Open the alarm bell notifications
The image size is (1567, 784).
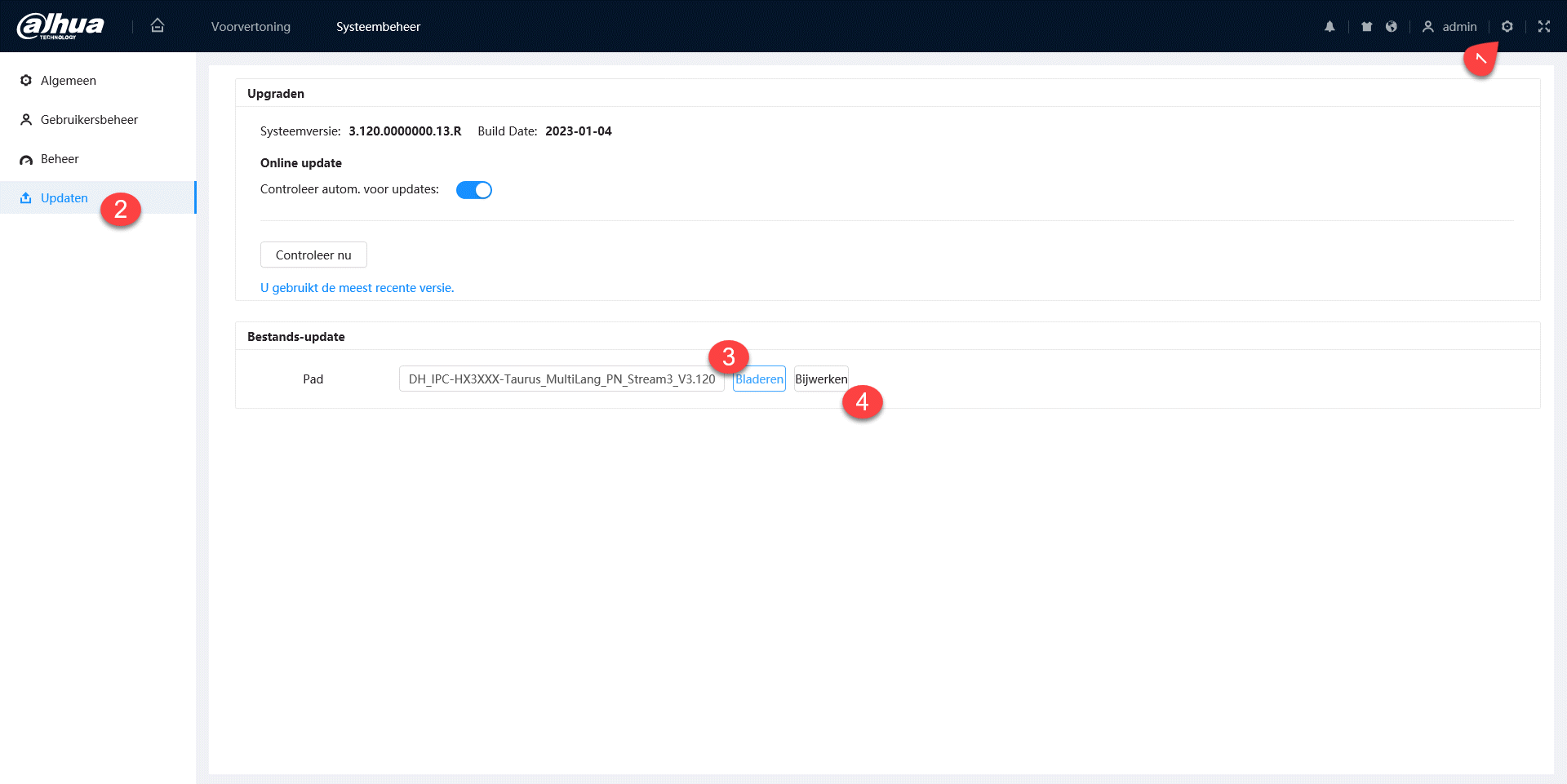1330,27
